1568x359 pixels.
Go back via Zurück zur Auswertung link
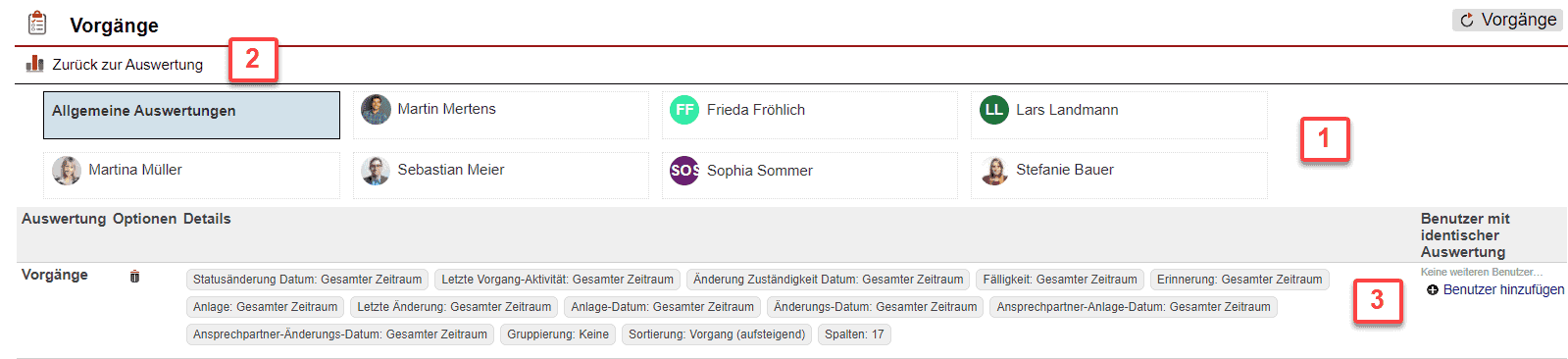pyautogui.click(x=127, y=65)
